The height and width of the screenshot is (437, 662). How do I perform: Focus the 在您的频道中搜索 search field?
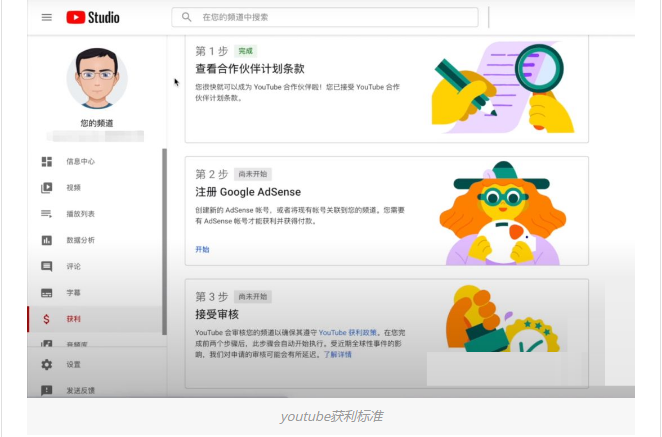(x=325, y=17)
